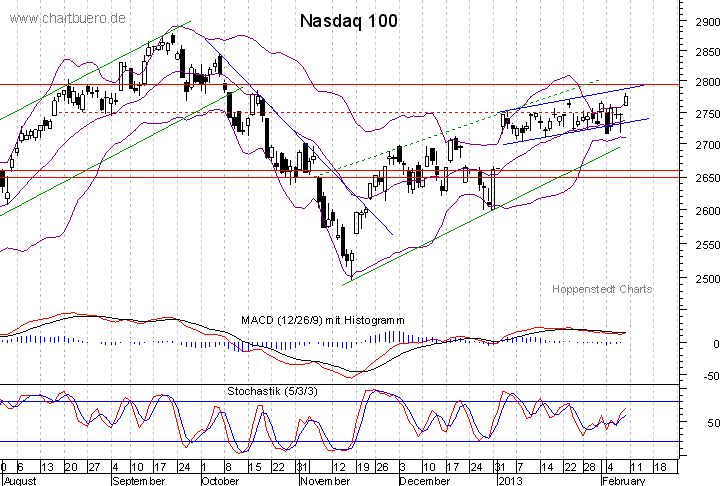Click the 2850 price axis label
Screen dimensions: 723x486
708,52
